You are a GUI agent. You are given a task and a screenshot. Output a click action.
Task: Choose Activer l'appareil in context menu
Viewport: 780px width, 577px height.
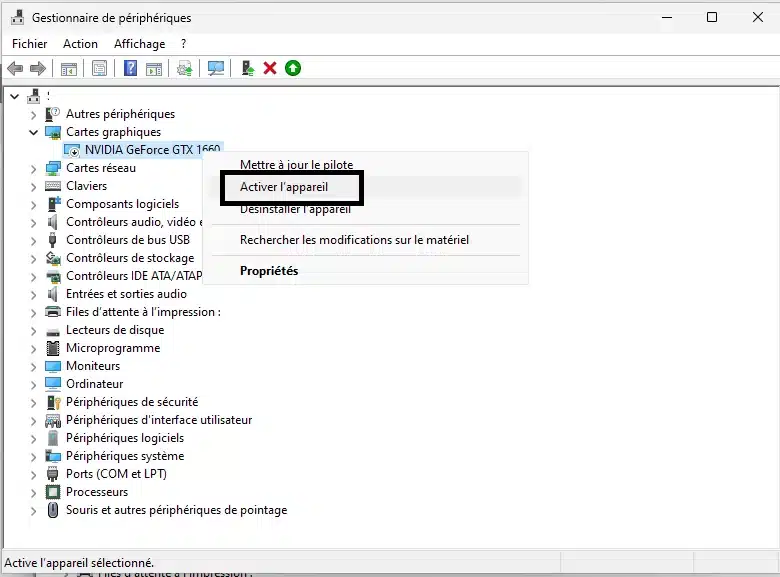tap(284, 187)
